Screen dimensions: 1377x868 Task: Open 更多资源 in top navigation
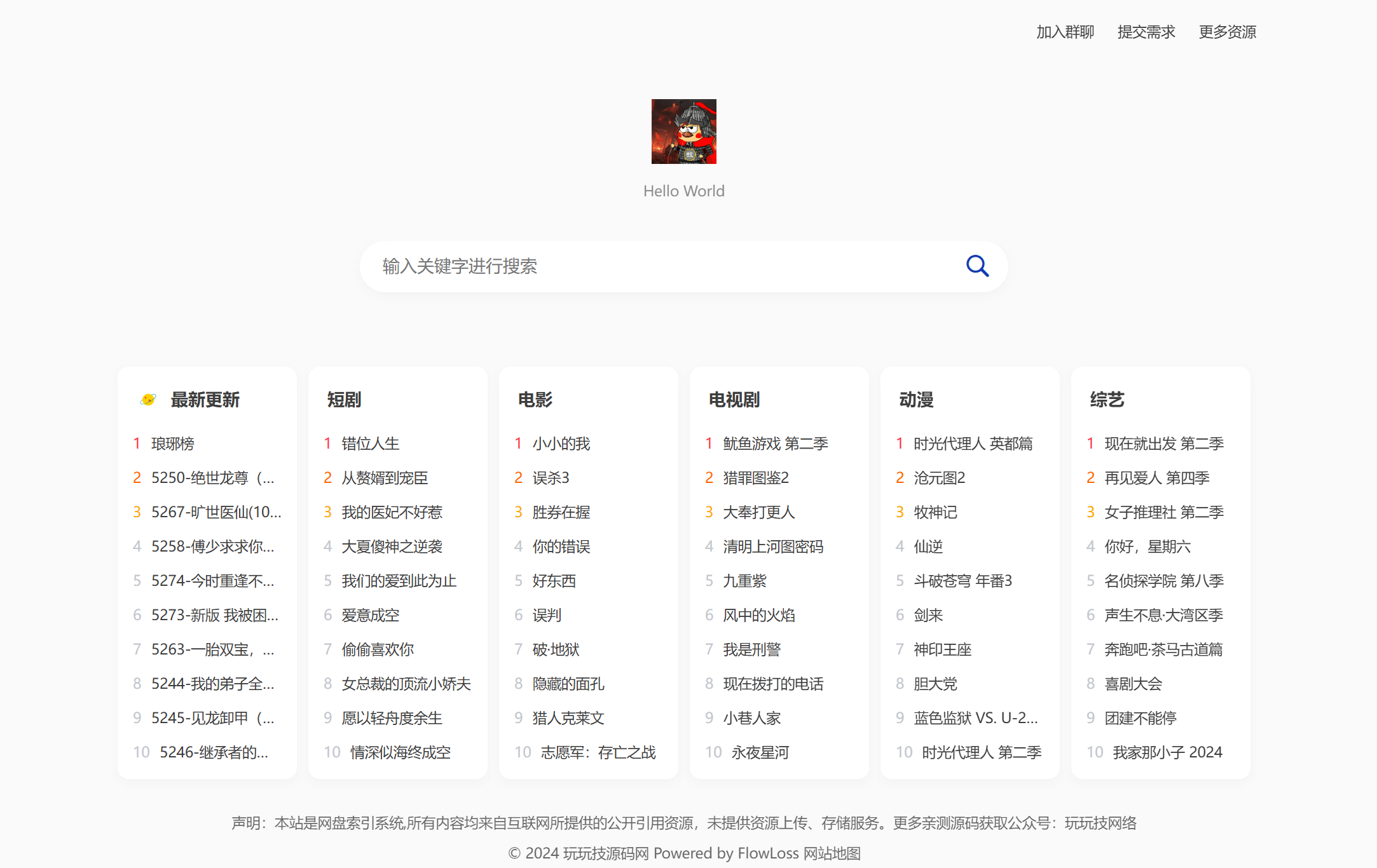[1227, 32]
